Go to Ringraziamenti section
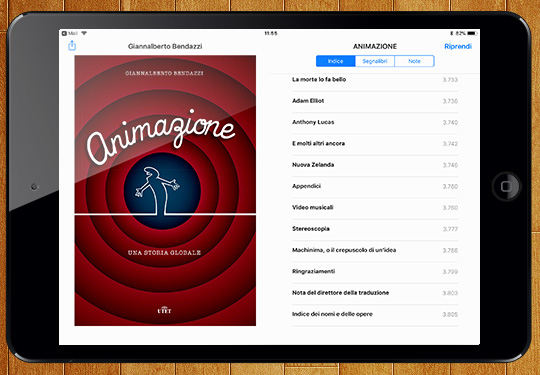 click(375, 272)
